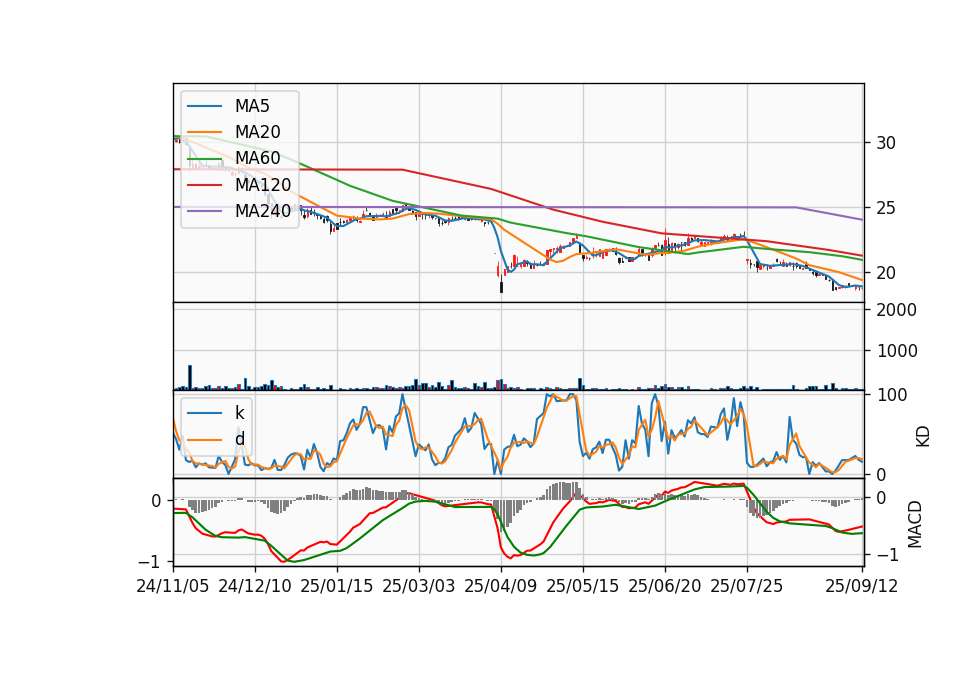Click the price axis tick label 20
Screen dimensions: 960x690
(885, 273)
